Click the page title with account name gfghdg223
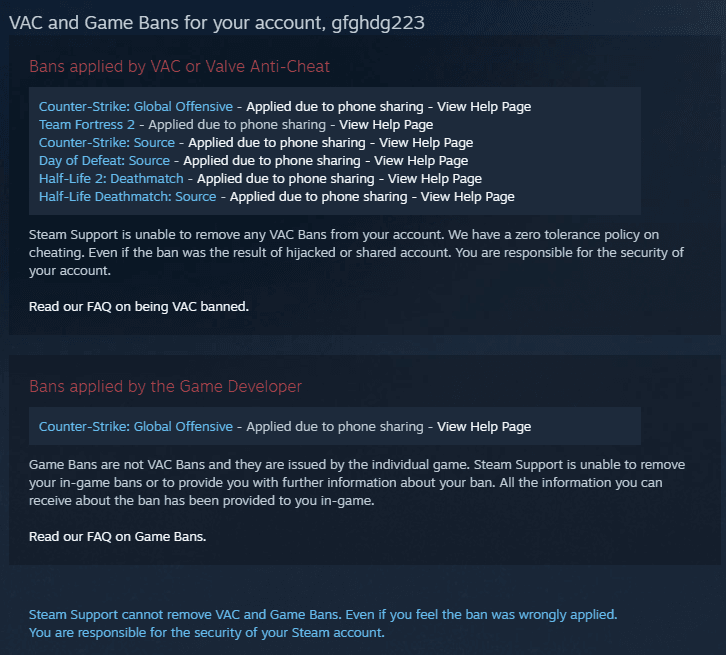This screenshot has height=655, width=726. 217,23
